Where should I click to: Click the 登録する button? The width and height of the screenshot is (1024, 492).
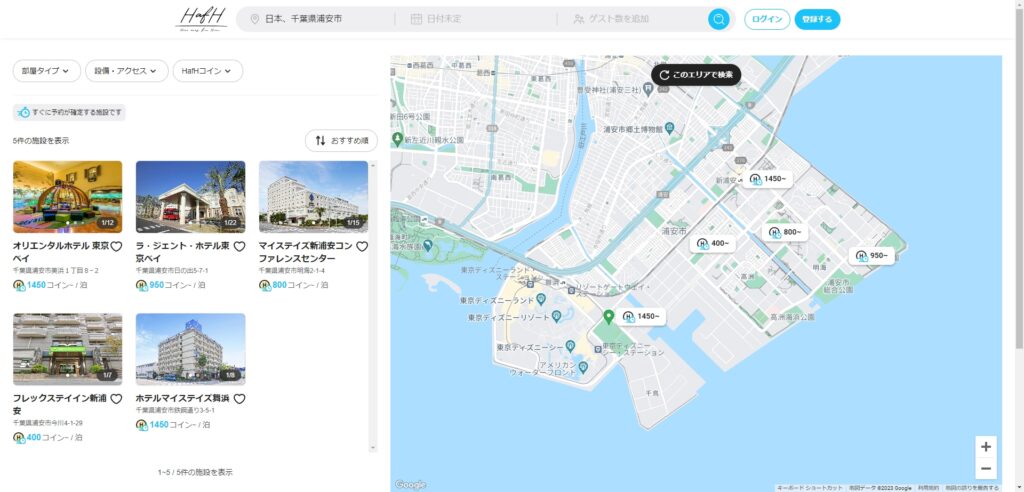click(817, 19)
